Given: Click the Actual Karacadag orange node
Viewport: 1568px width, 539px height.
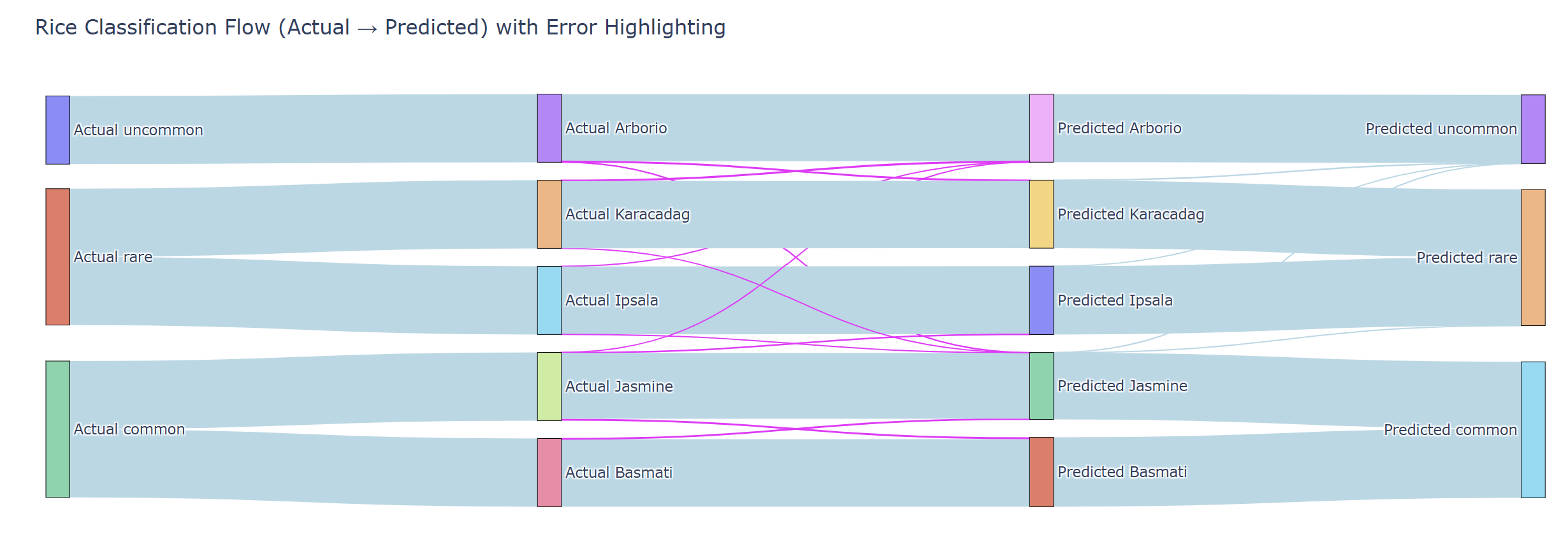Looking at the screenshot, I should point(549,214).
